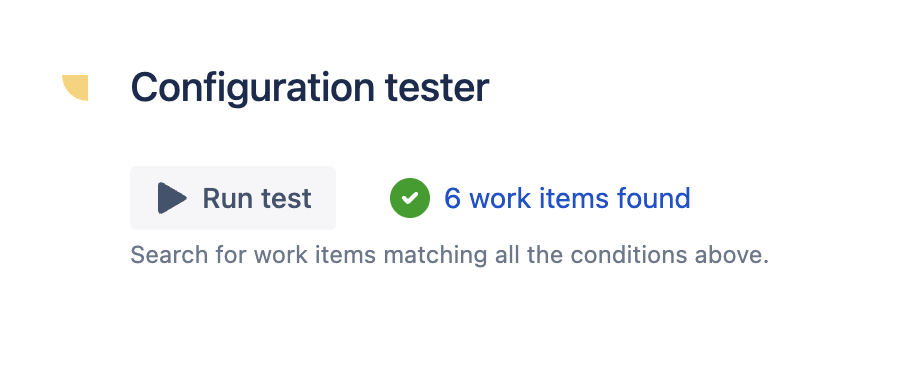Screen dimensions: 924x382
Task: Click the text label Run test
Action: pos(257,199)
